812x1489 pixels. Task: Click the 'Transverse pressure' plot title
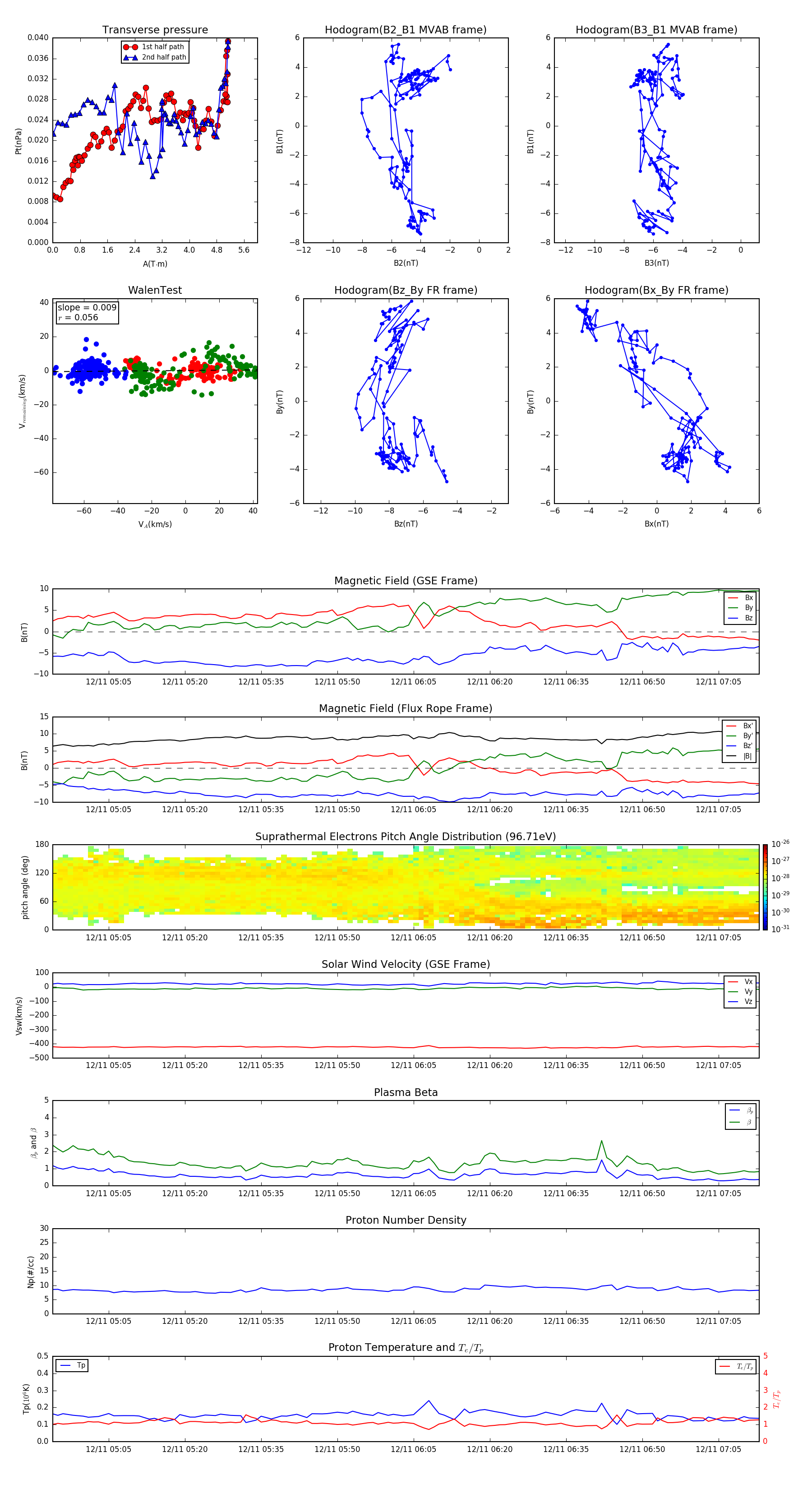[x=155, y=30]
